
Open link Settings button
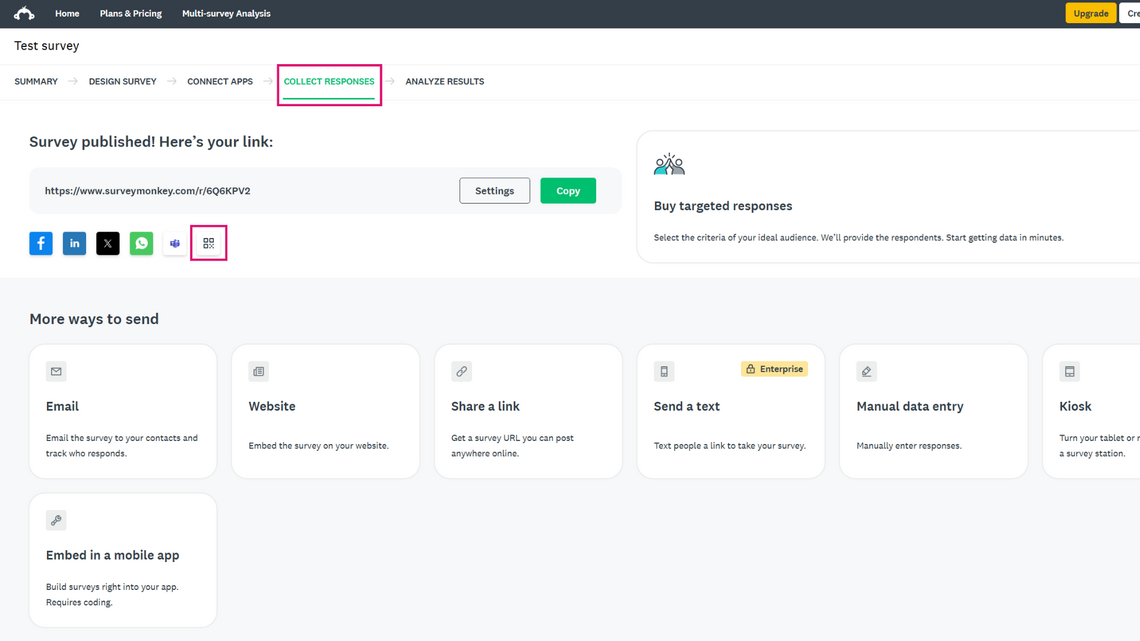[x=494, y=191]
